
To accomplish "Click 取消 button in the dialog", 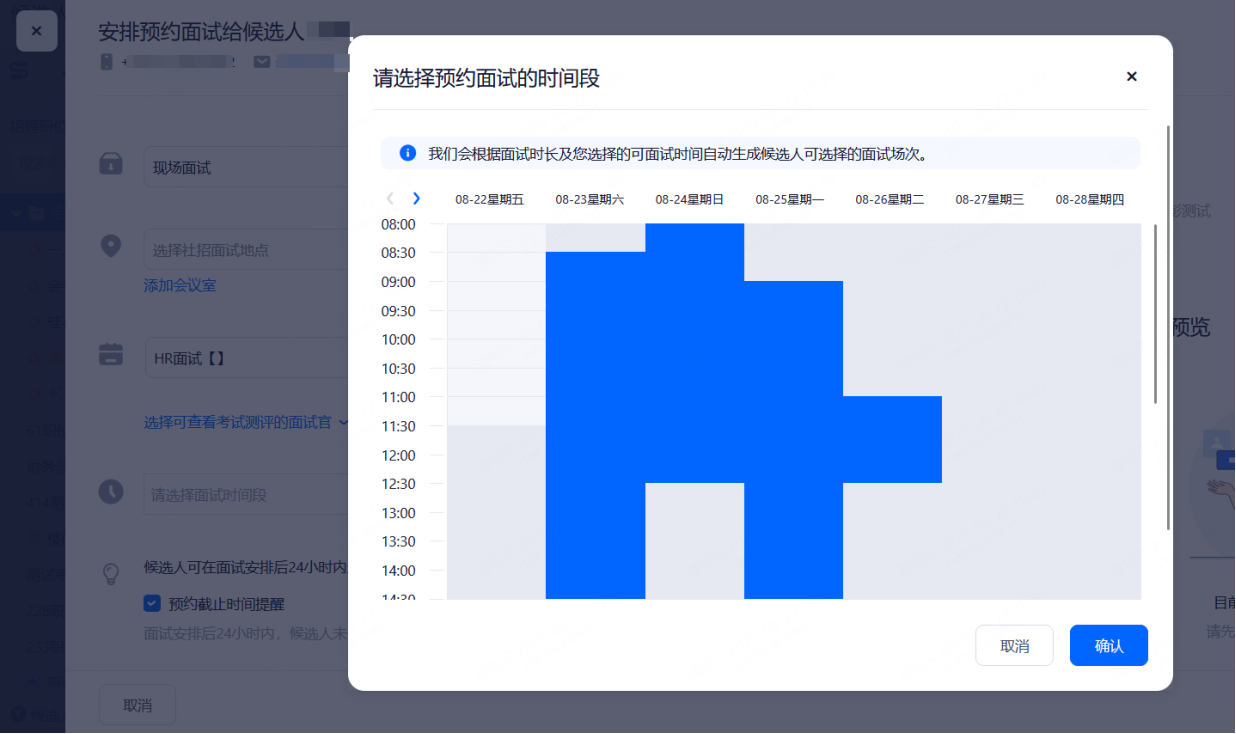I will point(1014,646).
